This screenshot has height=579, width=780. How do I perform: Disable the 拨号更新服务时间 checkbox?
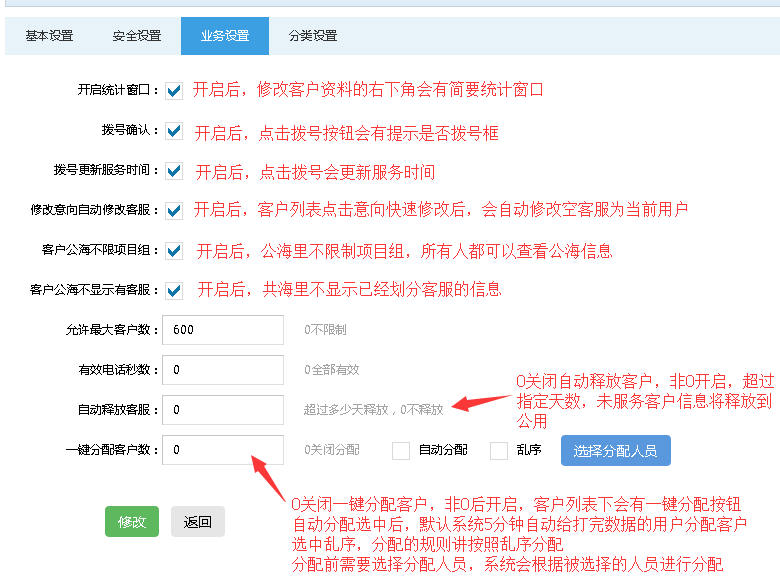(174, 171)
